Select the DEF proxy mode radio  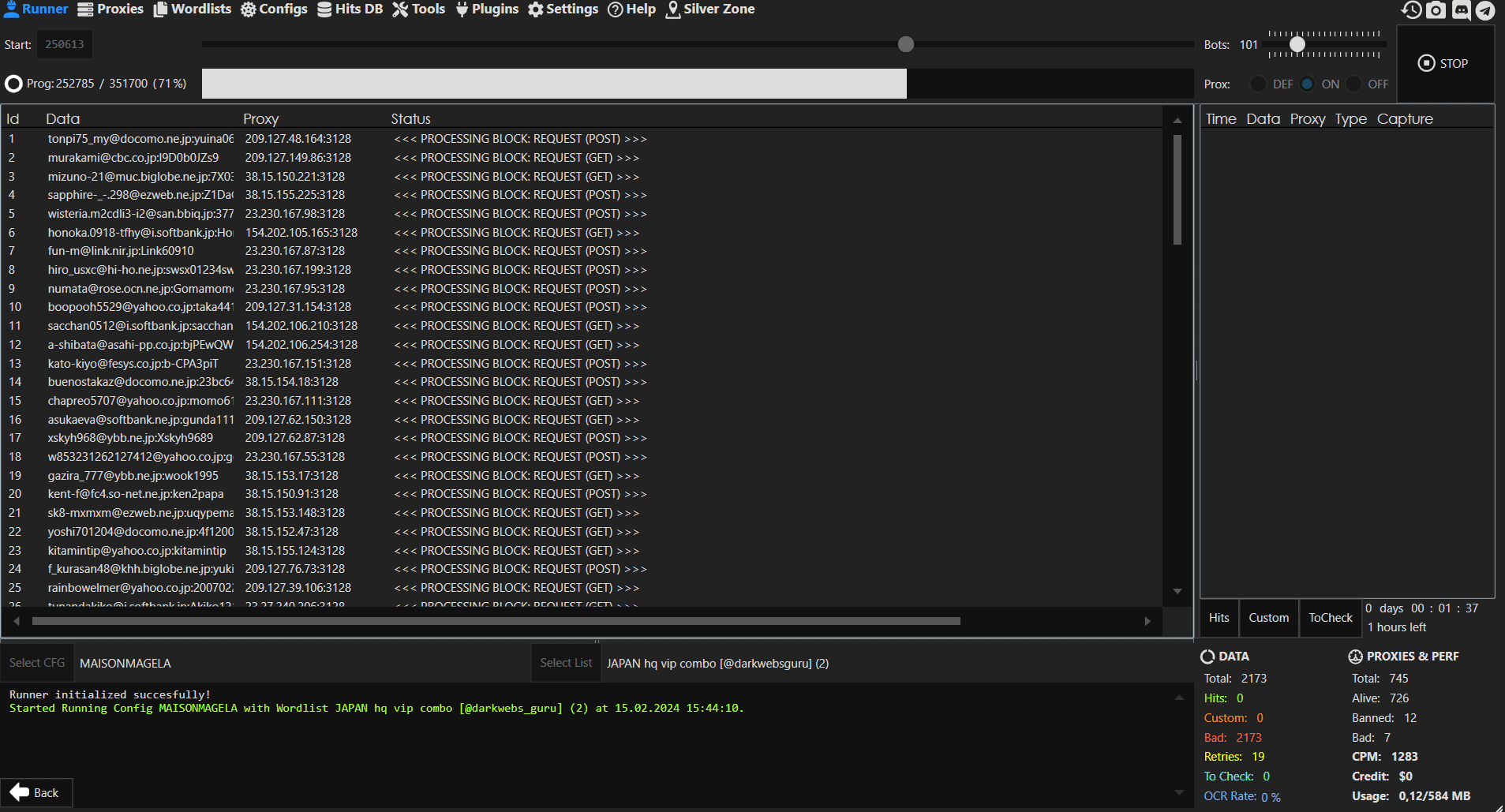(1258, 84)
